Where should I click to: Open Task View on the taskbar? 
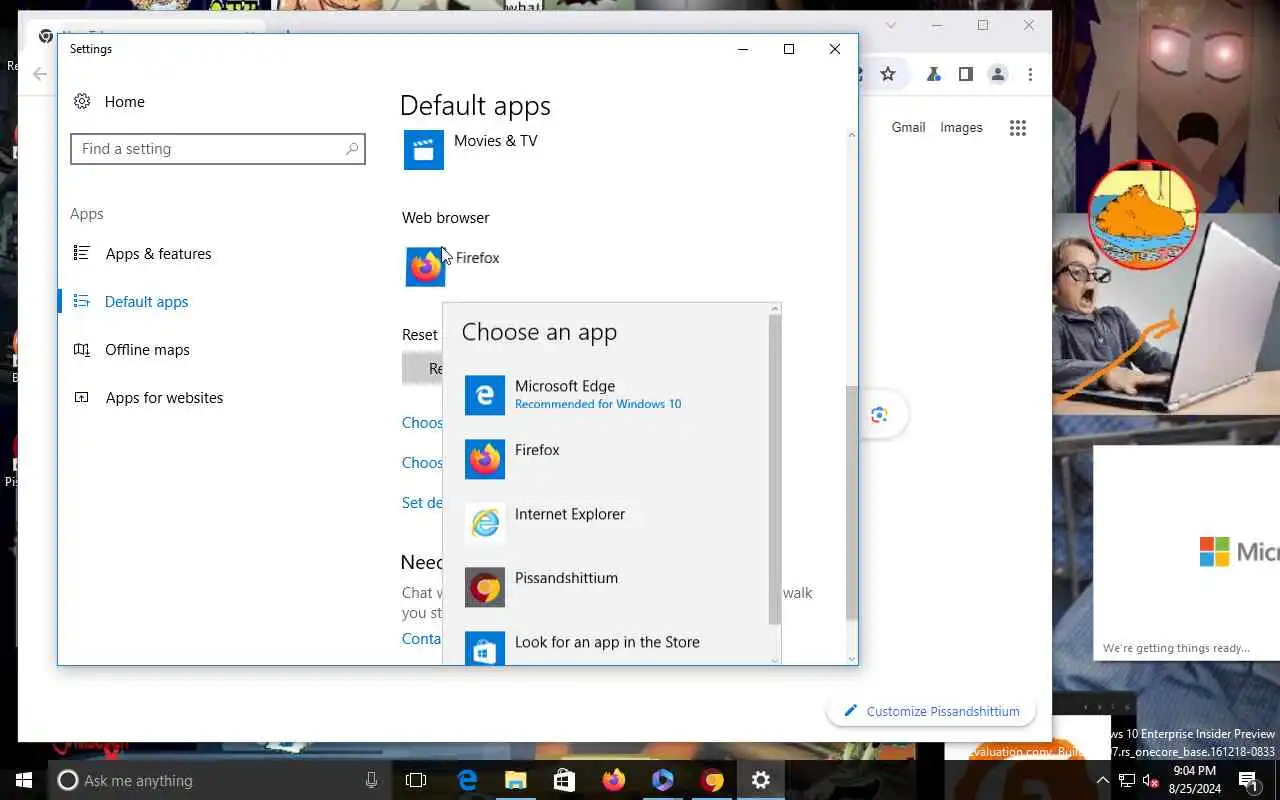pyautogui.click(x=416, y=780)
